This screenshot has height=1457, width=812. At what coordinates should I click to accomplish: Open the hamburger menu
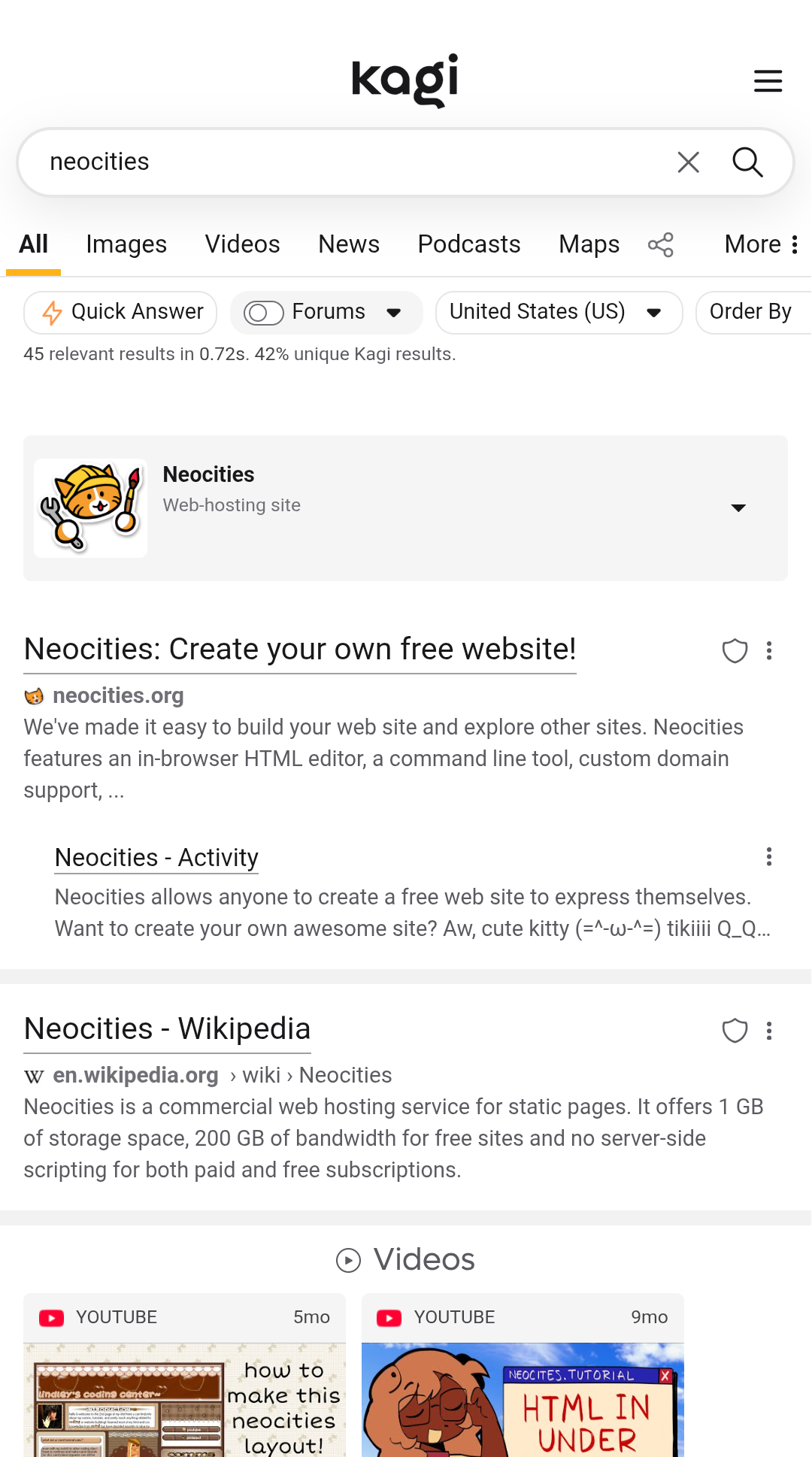pyautogui.click(x=768, y=80)
